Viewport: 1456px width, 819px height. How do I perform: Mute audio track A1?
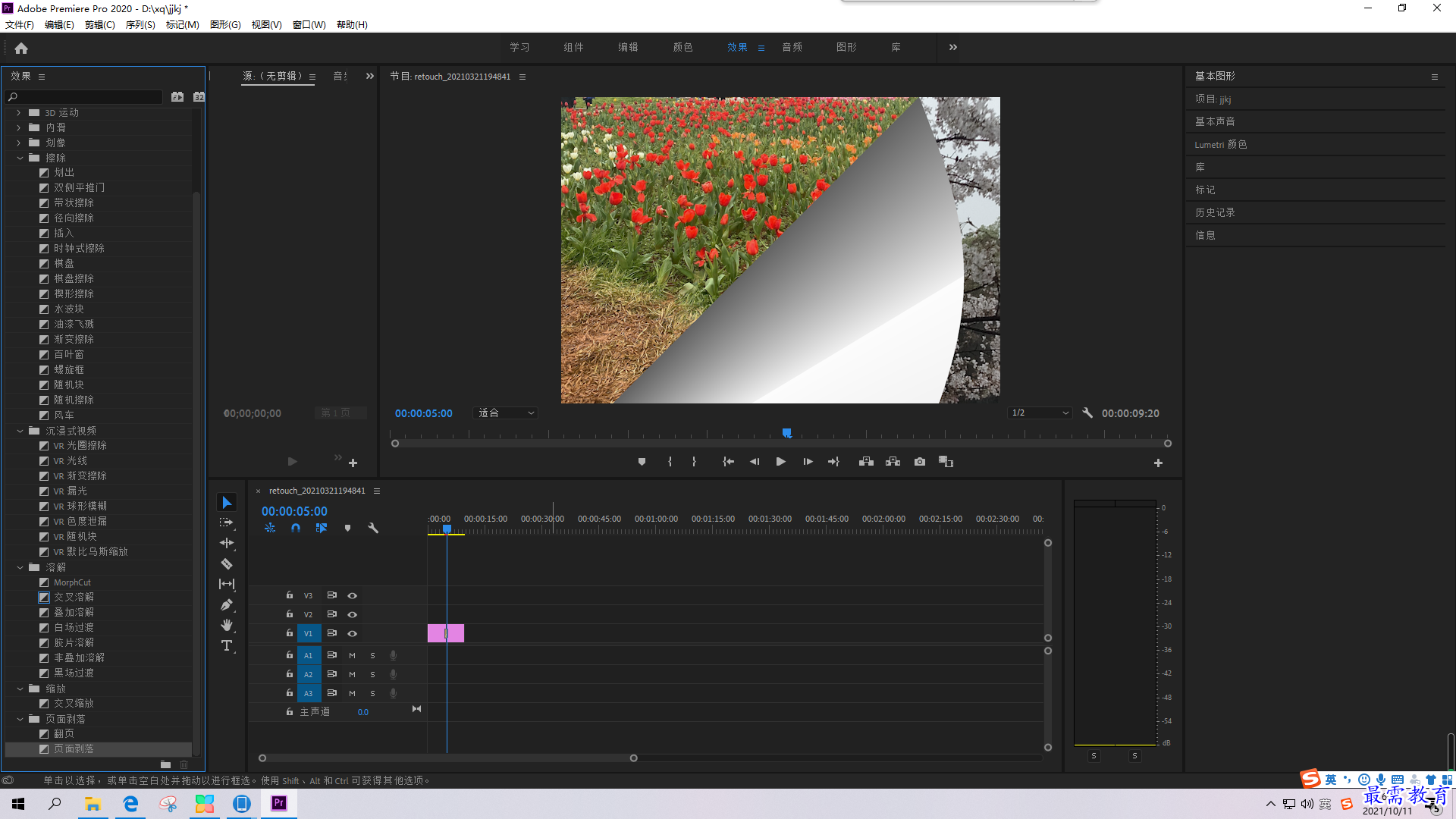click(x=352, y=655)
